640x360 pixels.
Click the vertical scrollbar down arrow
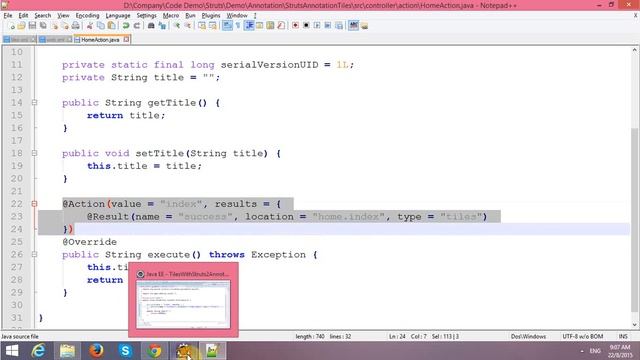point(635,325)
